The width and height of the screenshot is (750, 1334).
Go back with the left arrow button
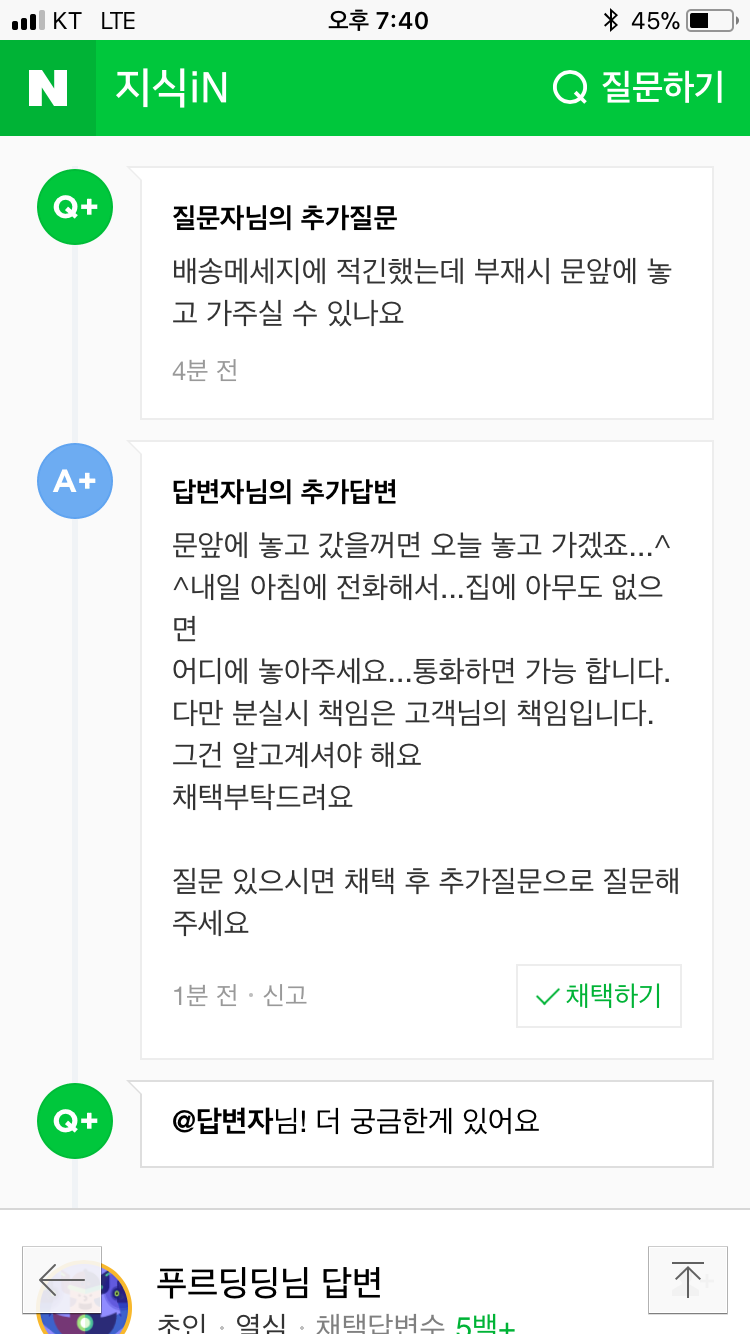[x=62, y=1279]
